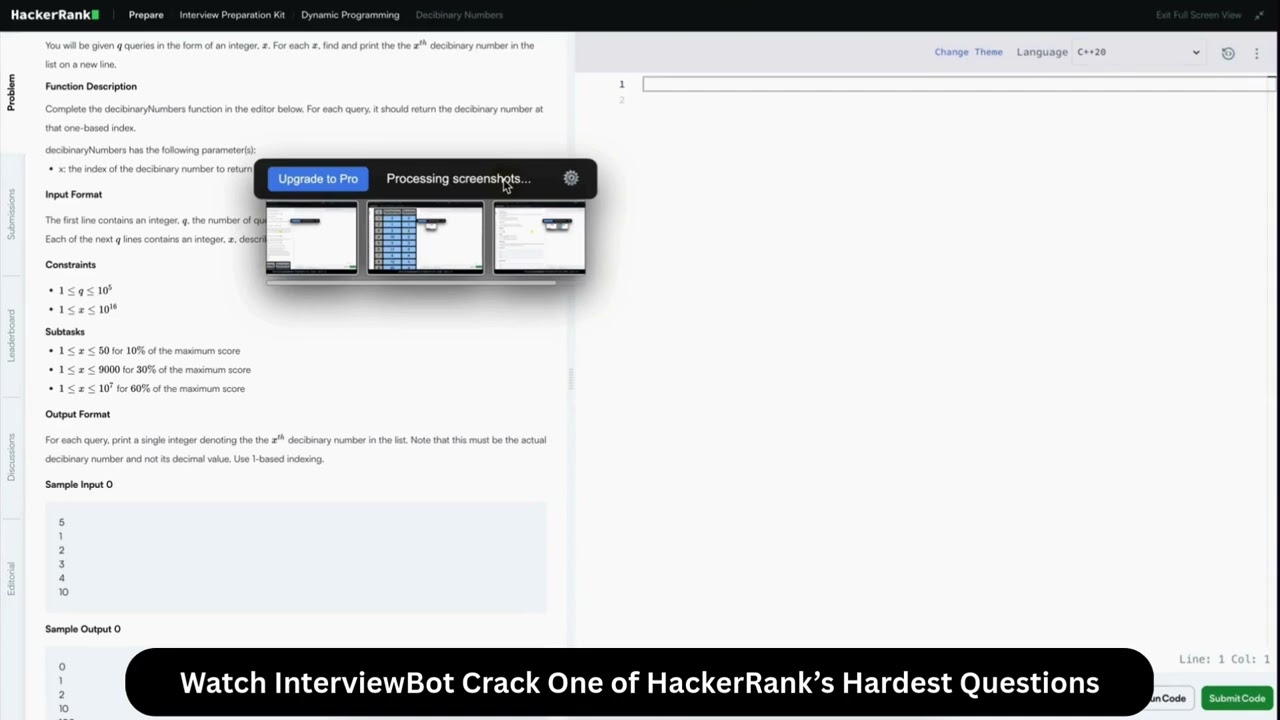Image resolution: width=1280 pixels, height=720 pixels.
Task: Switch to the Problem side tab
Action: pyautogui.click(x=12, y=92)
